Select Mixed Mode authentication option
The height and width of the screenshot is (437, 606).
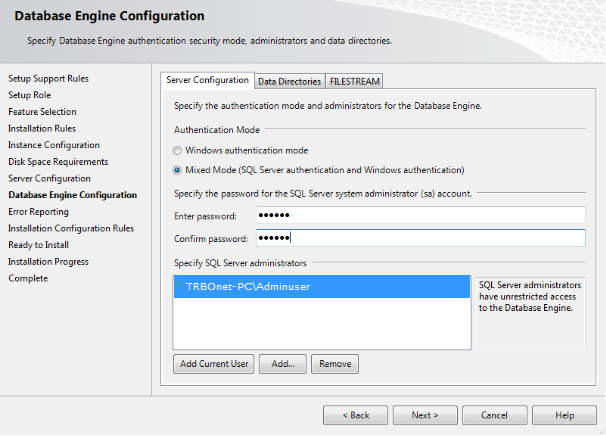tap(178, 170)
